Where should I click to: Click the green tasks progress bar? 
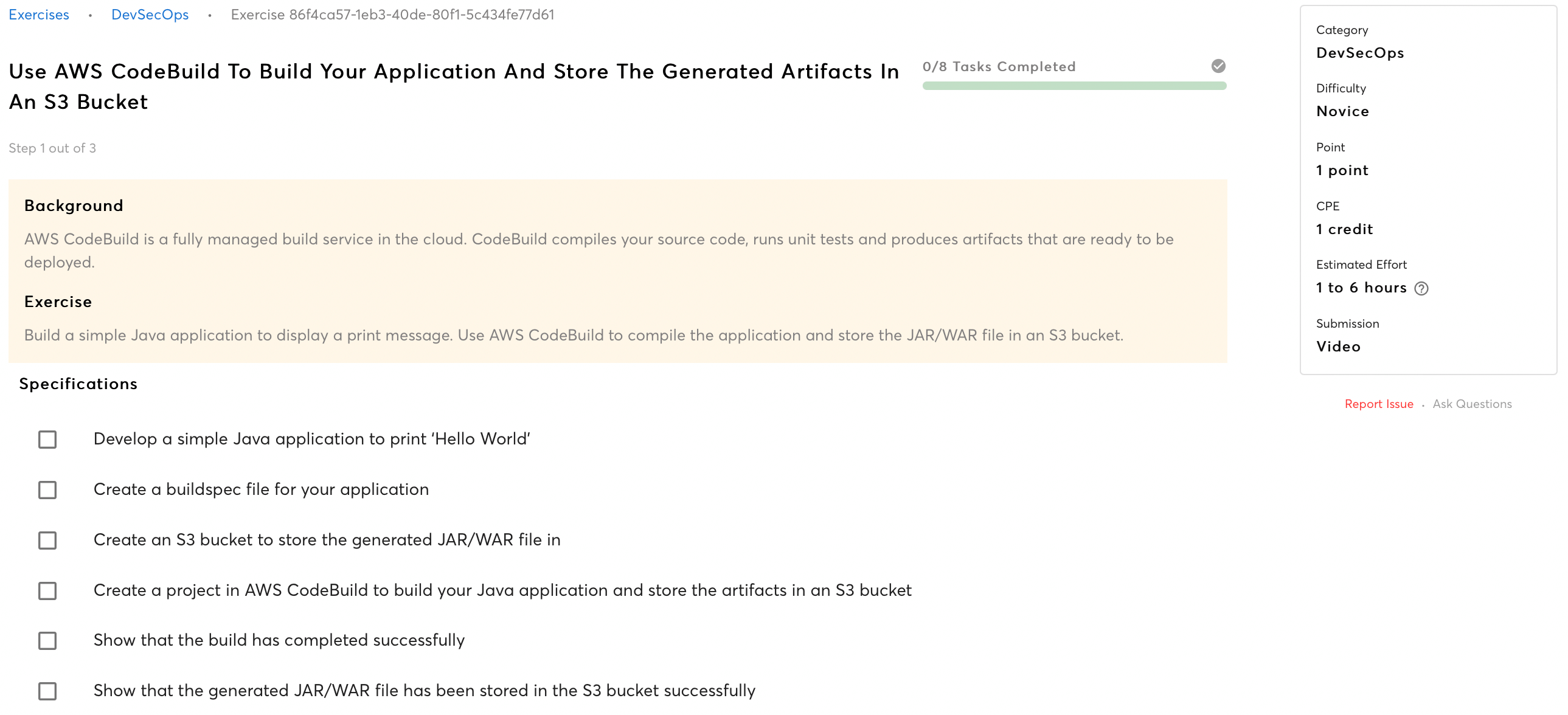(1074, 86)
